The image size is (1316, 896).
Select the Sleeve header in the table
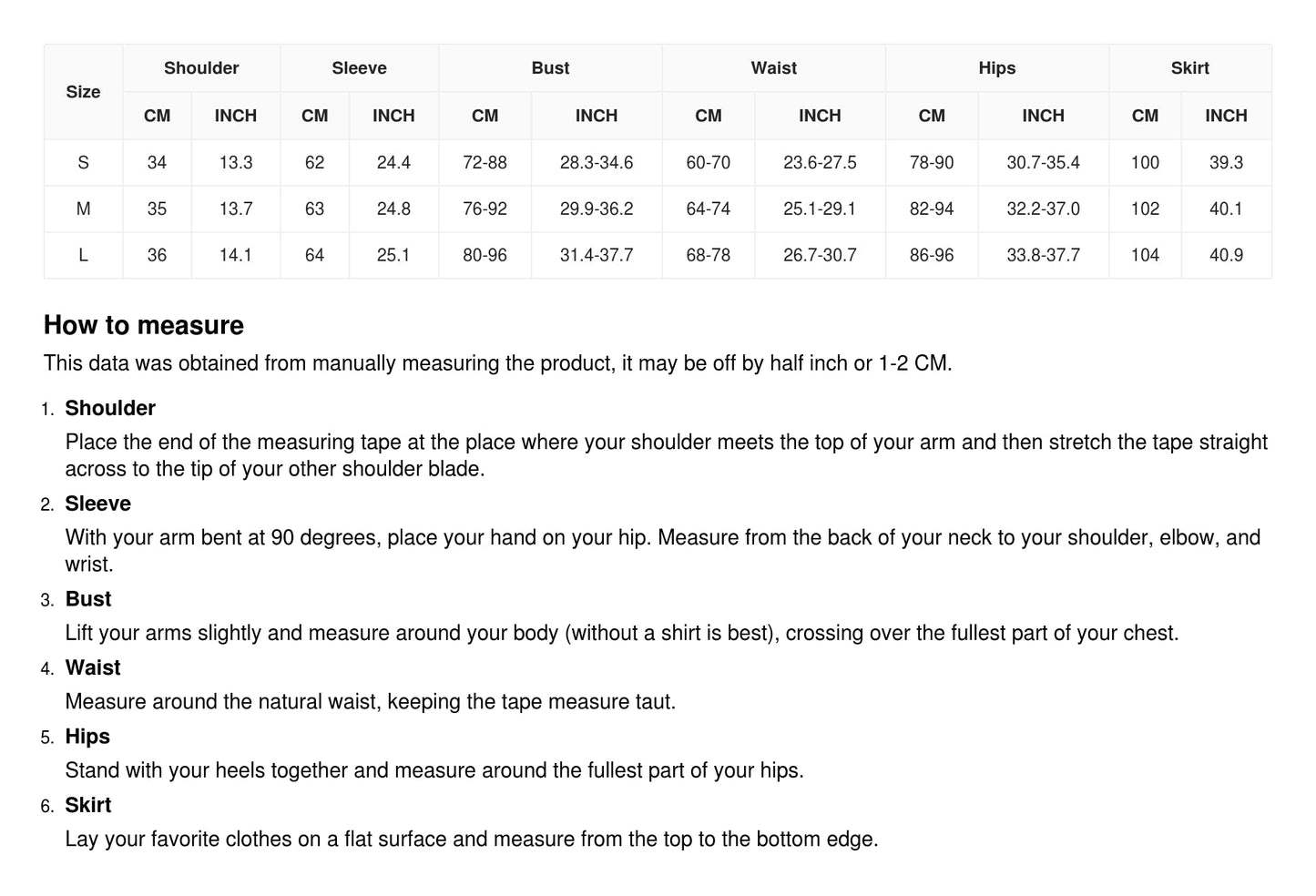359,68
